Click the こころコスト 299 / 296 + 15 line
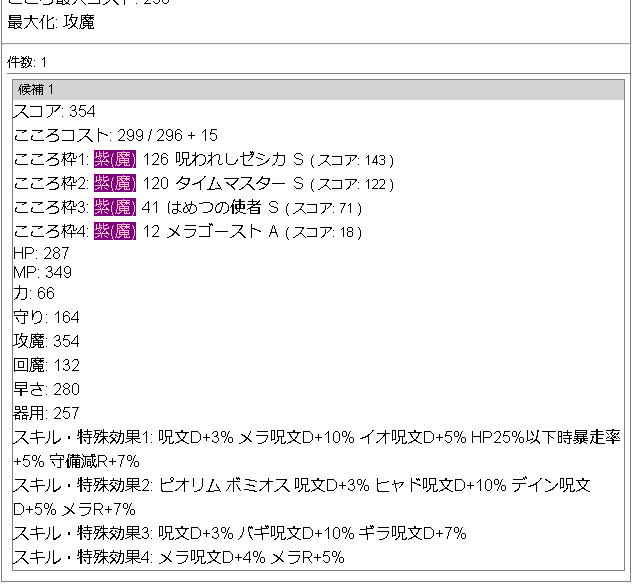 [115, 135]
